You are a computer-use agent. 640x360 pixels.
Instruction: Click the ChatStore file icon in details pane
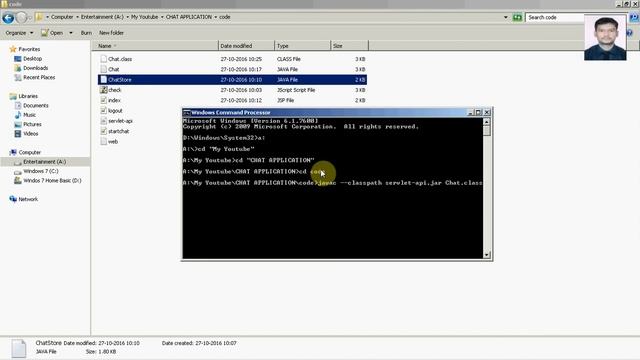click(x=18, y=349)
